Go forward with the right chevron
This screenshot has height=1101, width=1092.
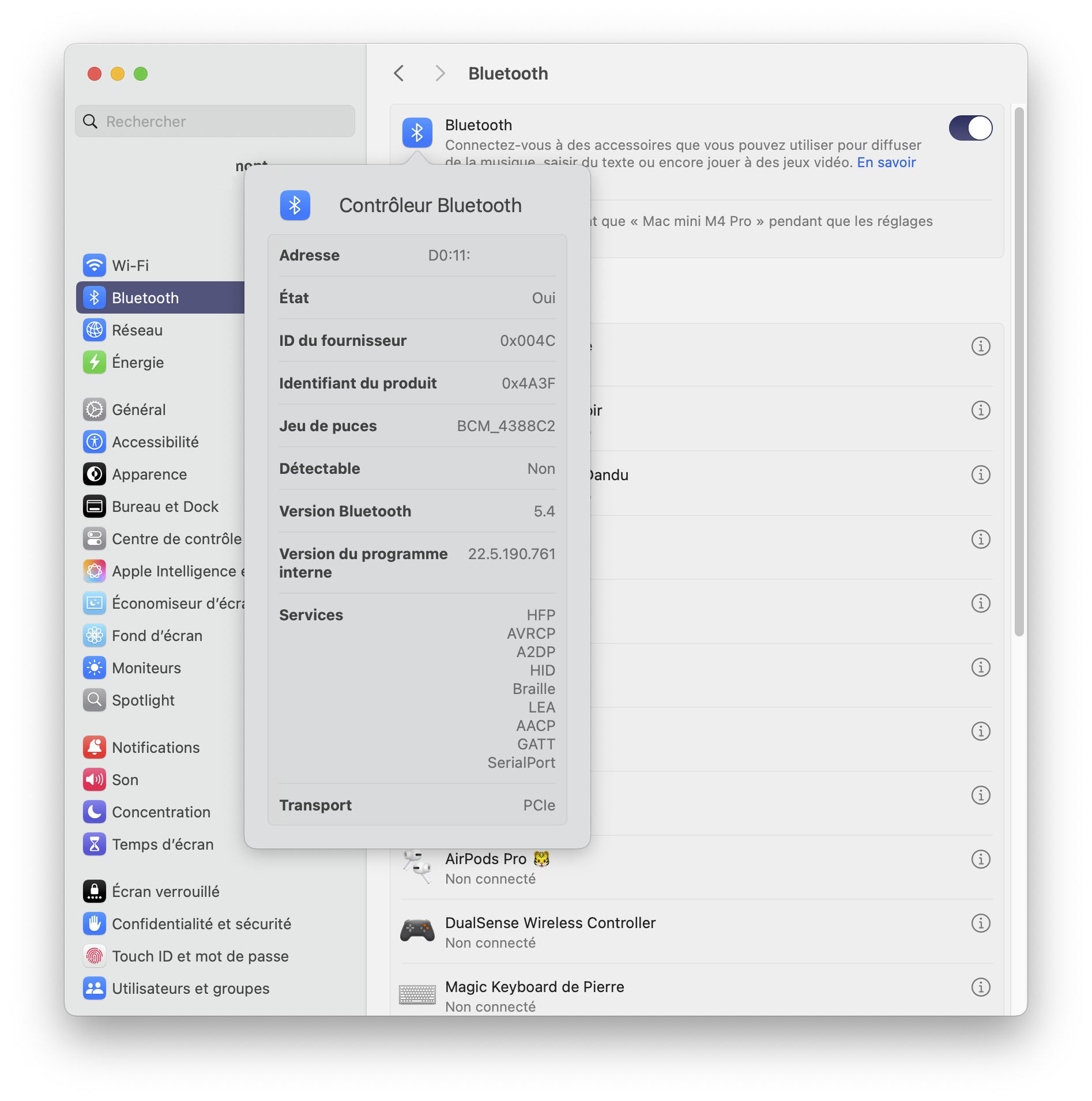coord(440,73)
